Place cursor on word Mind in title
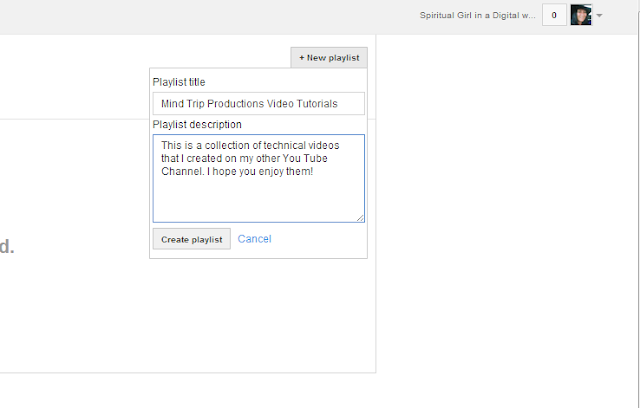Screen dimensions: 640x408 point(172,104)
